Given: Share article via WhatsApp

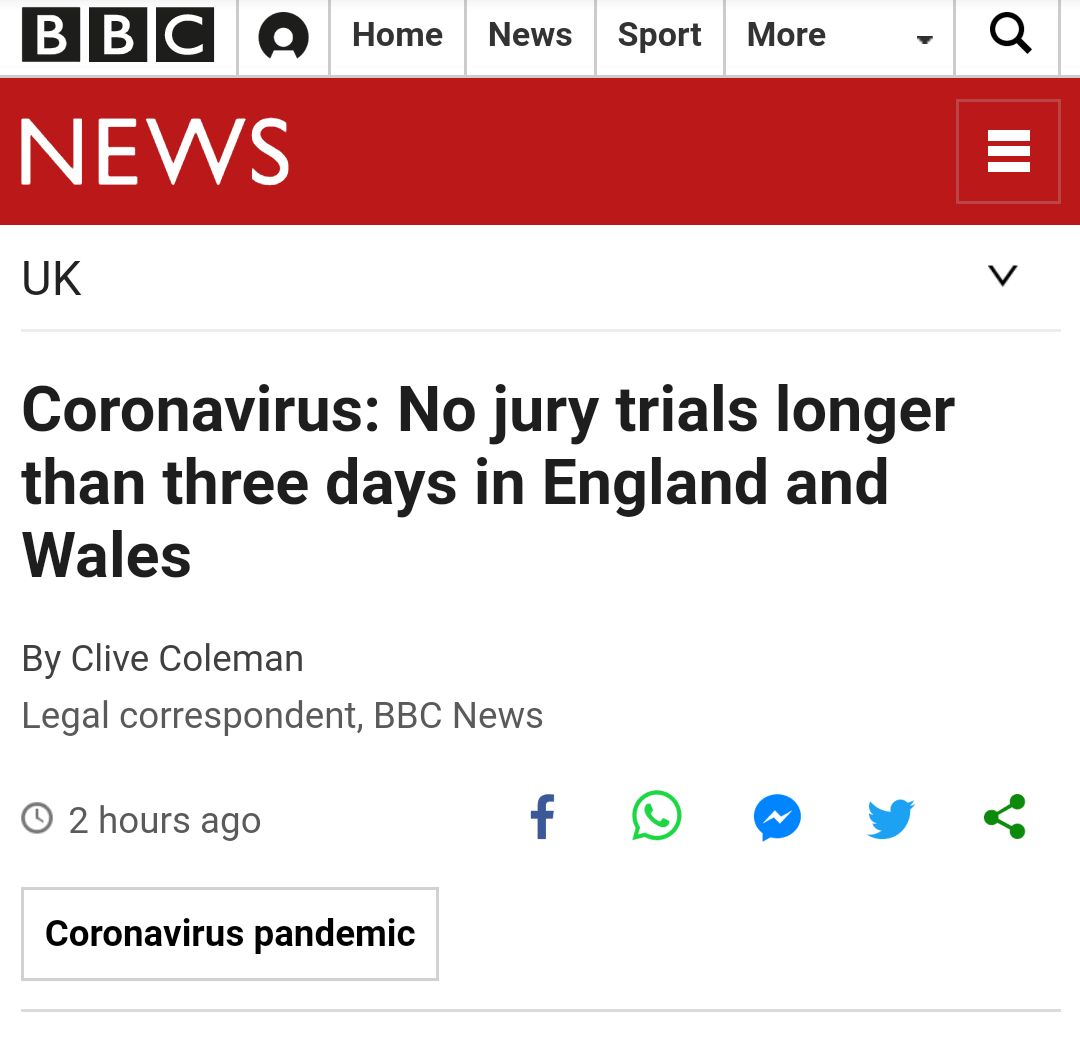Looking at the screenshot, I should point(657,817).
